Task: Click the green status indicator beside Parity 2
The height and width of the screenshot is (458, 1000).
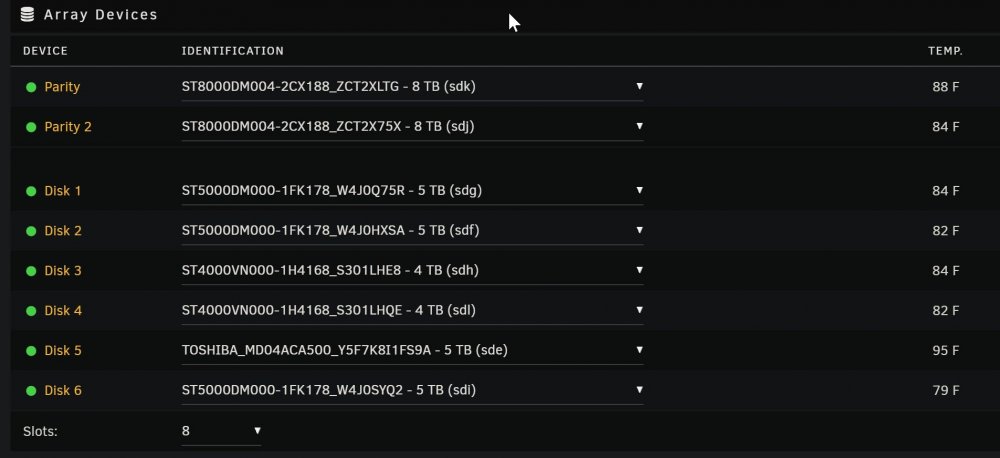Action: (x=31, y=127)
